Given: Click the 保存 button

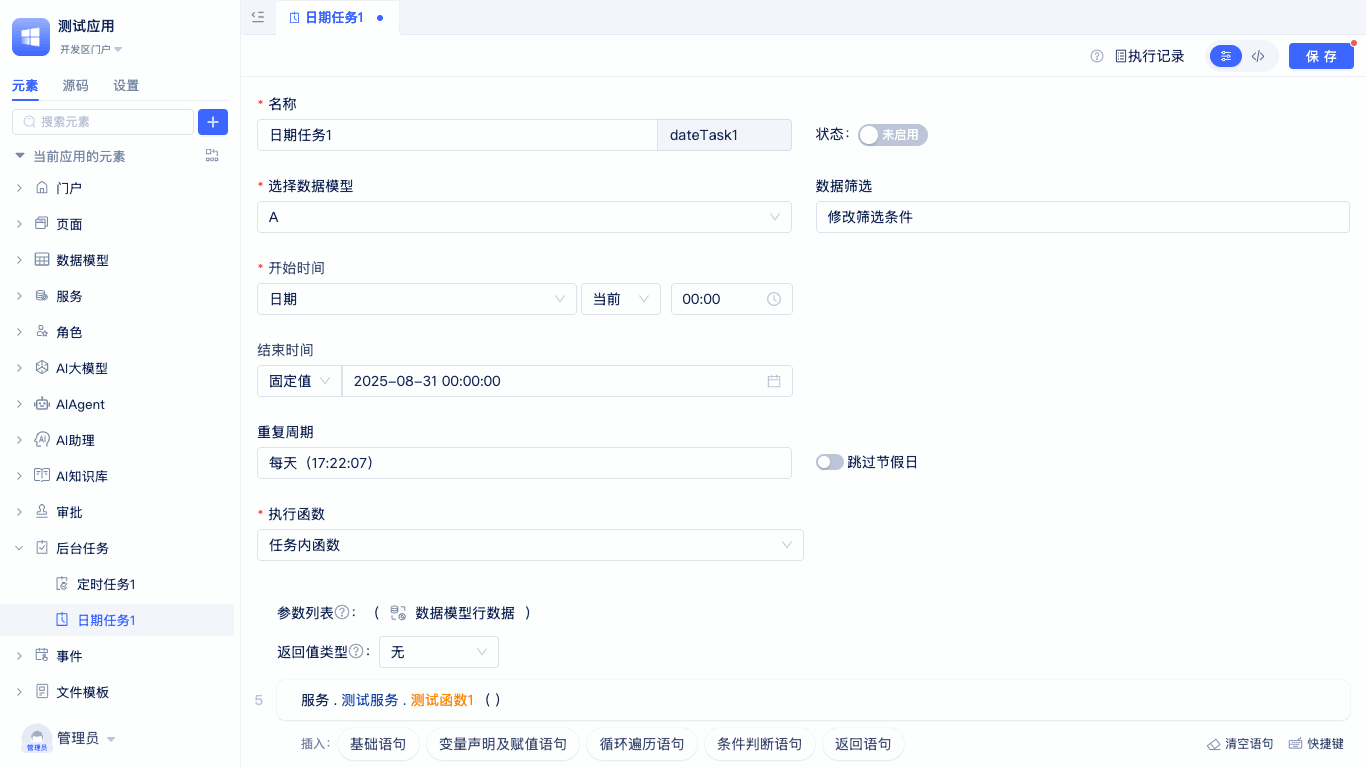Looking at the screenshot, I should [1321, 56].
